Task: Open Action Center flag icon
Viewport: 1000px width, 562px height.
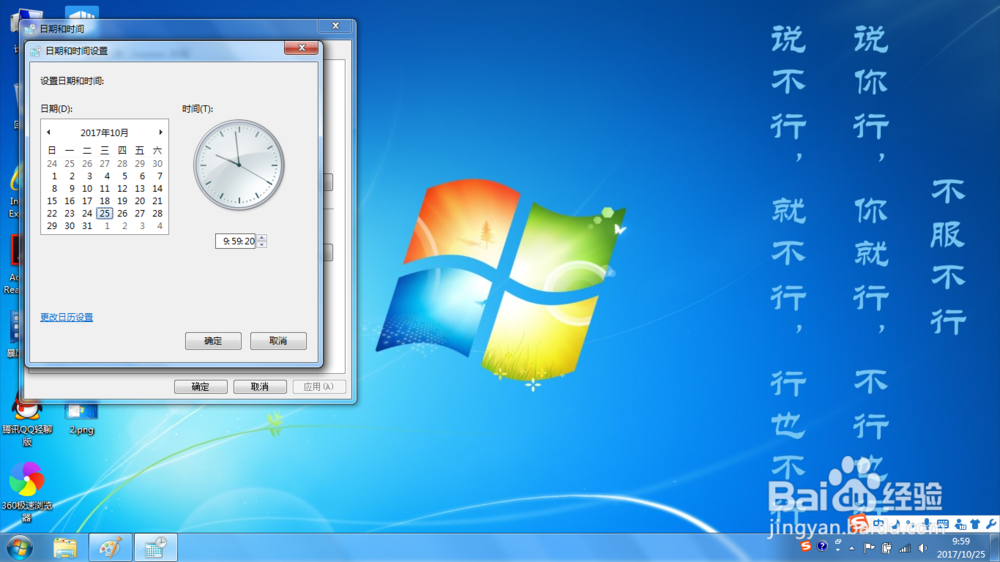Action: 869,547
